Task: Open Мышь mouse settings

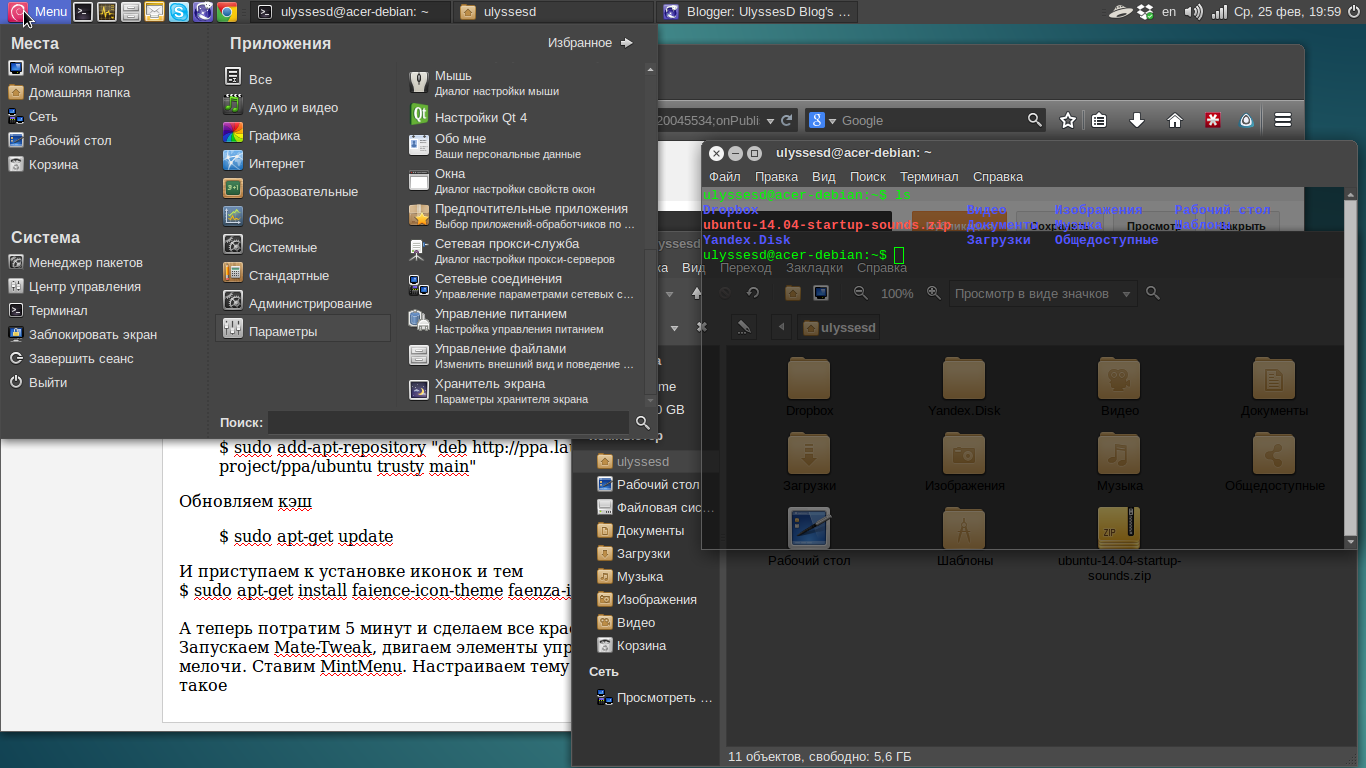Action: pos(523,83)
